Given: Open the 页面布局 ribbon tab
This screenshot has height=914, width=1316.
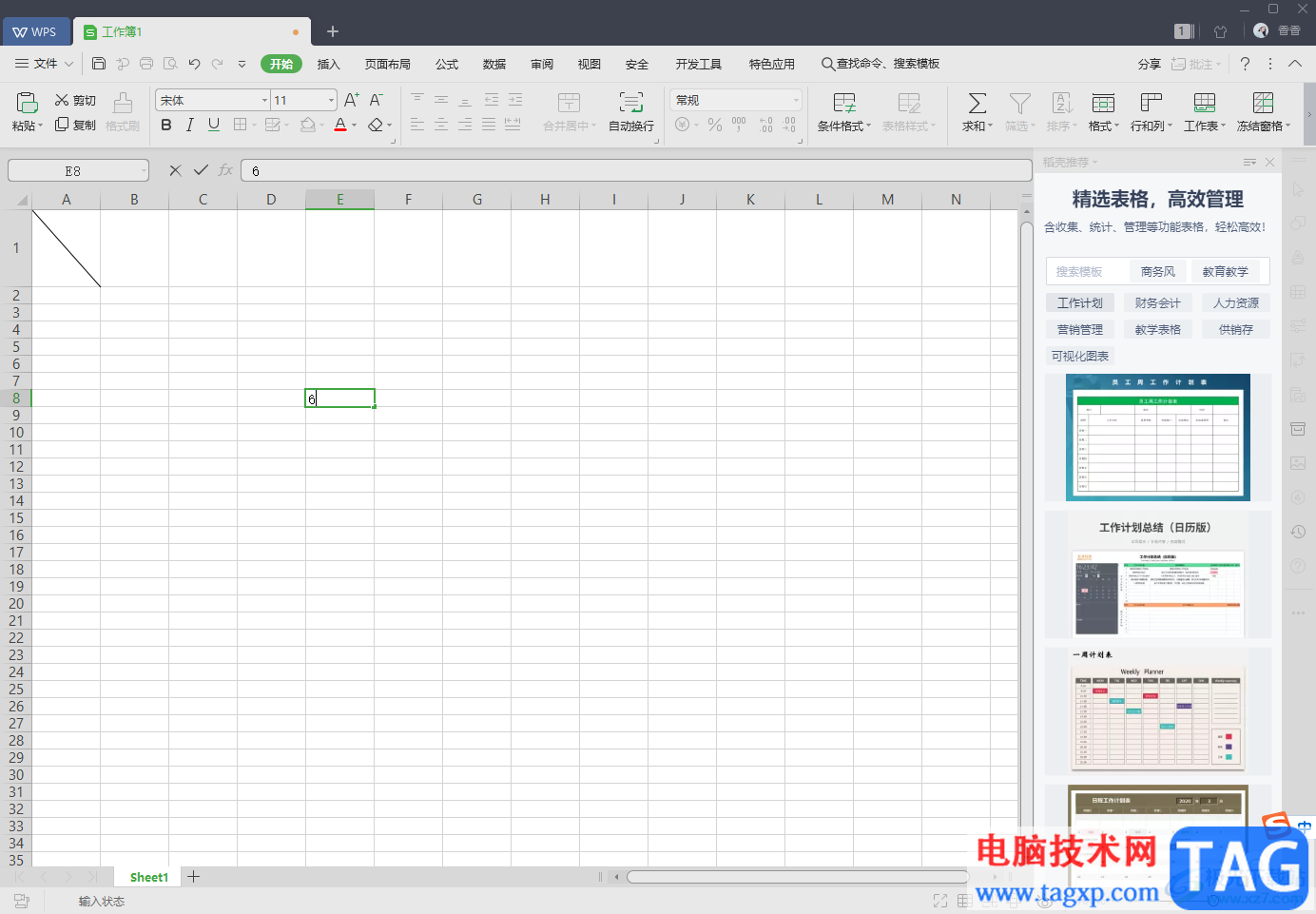Looking at the screenshot, I should click(x=388, y=64).
